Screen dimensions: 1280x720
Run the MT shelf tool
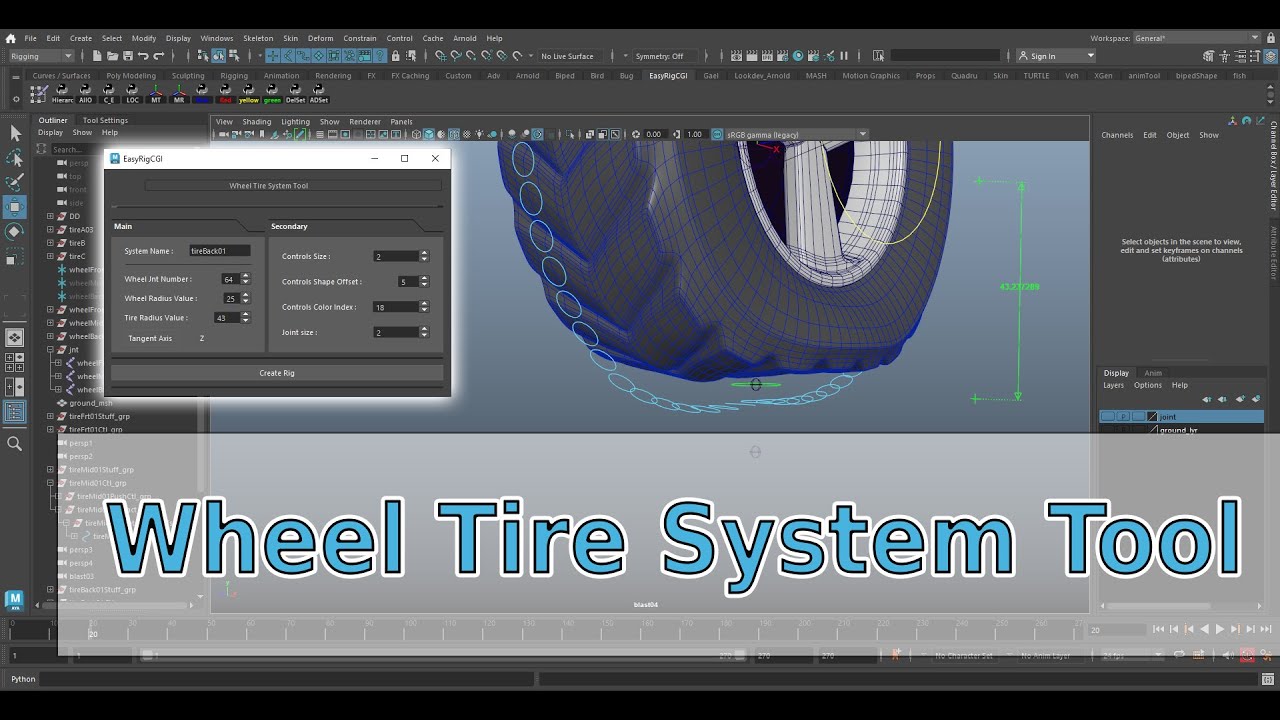pos(156,94)
